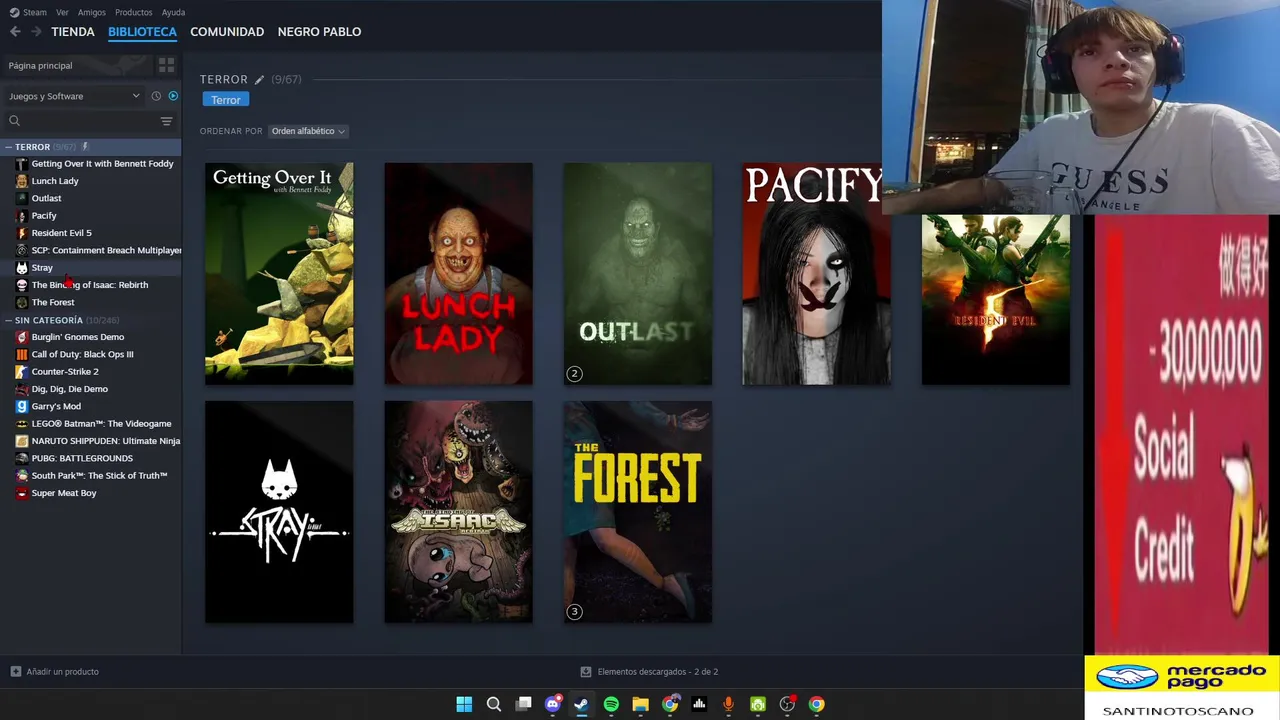Select Call of Duty: Black Ops III
This screenshot has width=1280, height=720.
coord(91,354)
